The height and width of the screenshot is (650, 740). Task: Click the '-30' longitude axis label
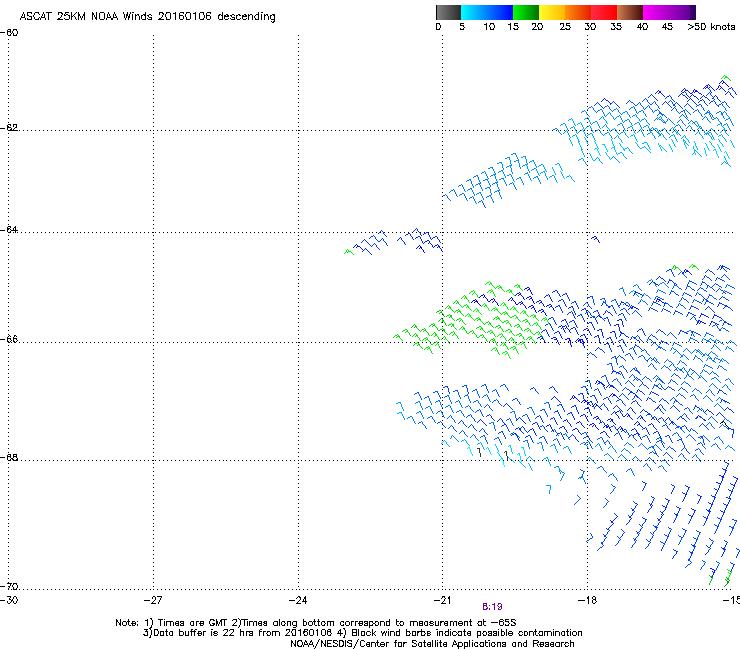9,600
